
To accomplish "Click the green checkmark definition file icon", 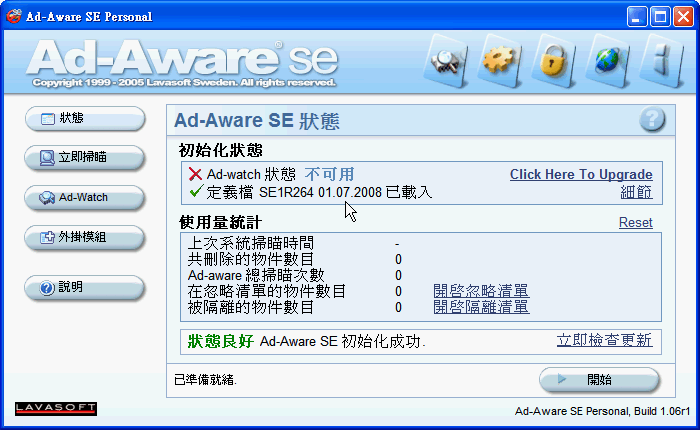I will point(196,191).
